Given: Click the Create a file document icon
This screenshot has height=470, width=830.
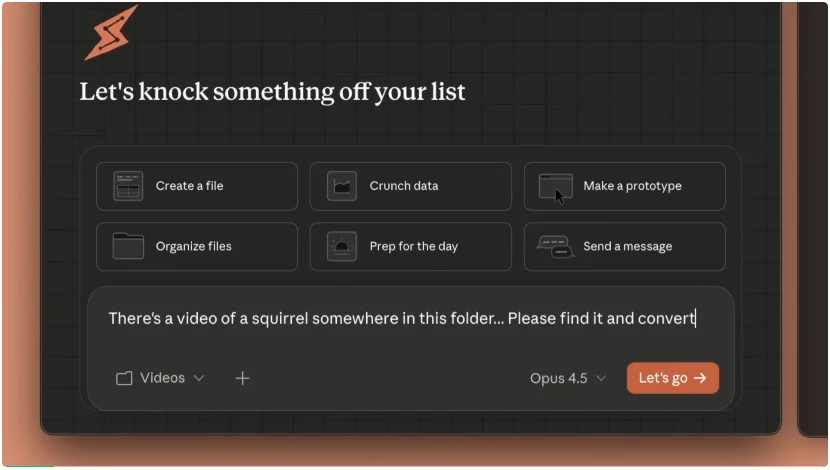Looking at the screenshot, I should [x=128, y=186].
